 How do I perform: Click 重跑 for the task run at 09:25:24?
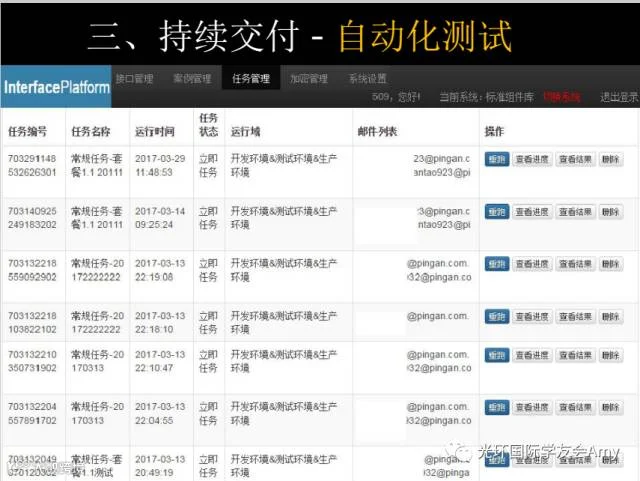(497, 212)
